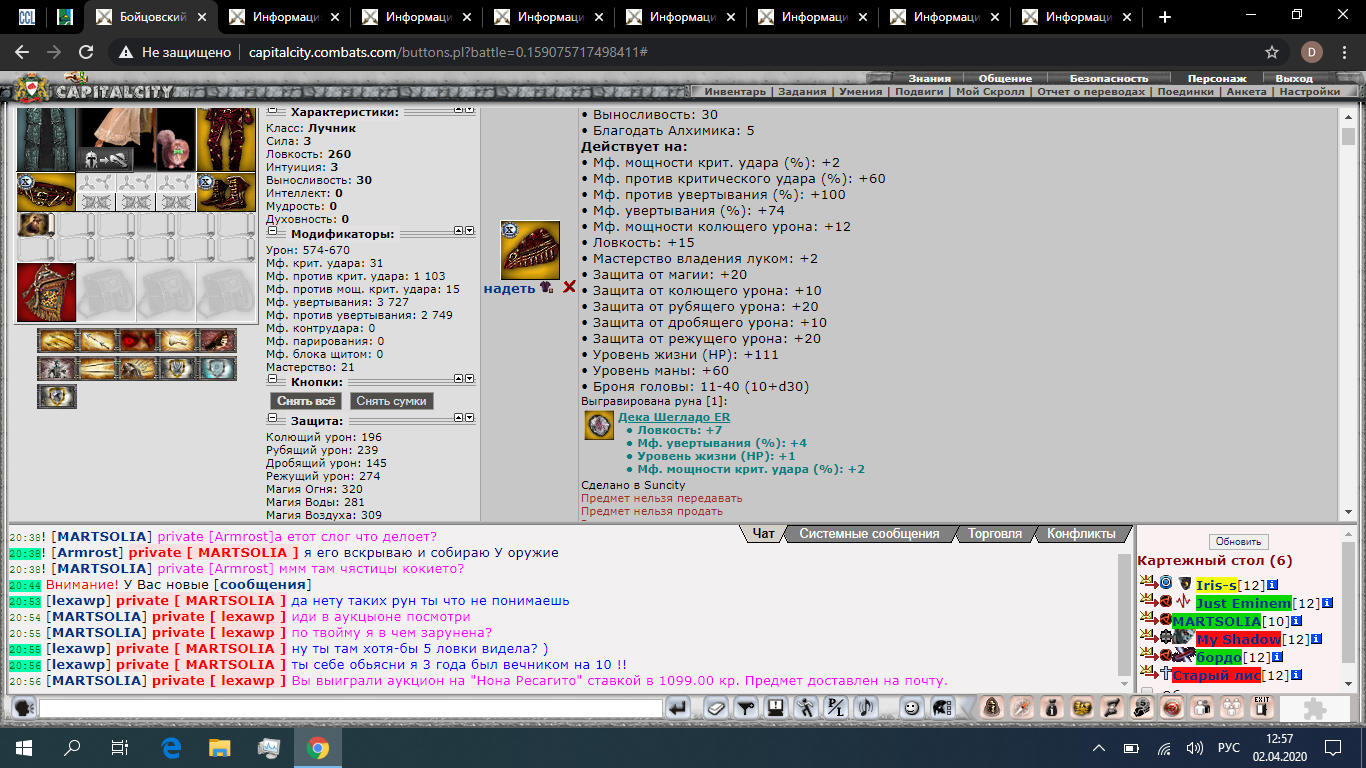Select the Чат tab
1366x768 pixels.
pos(763,534)
